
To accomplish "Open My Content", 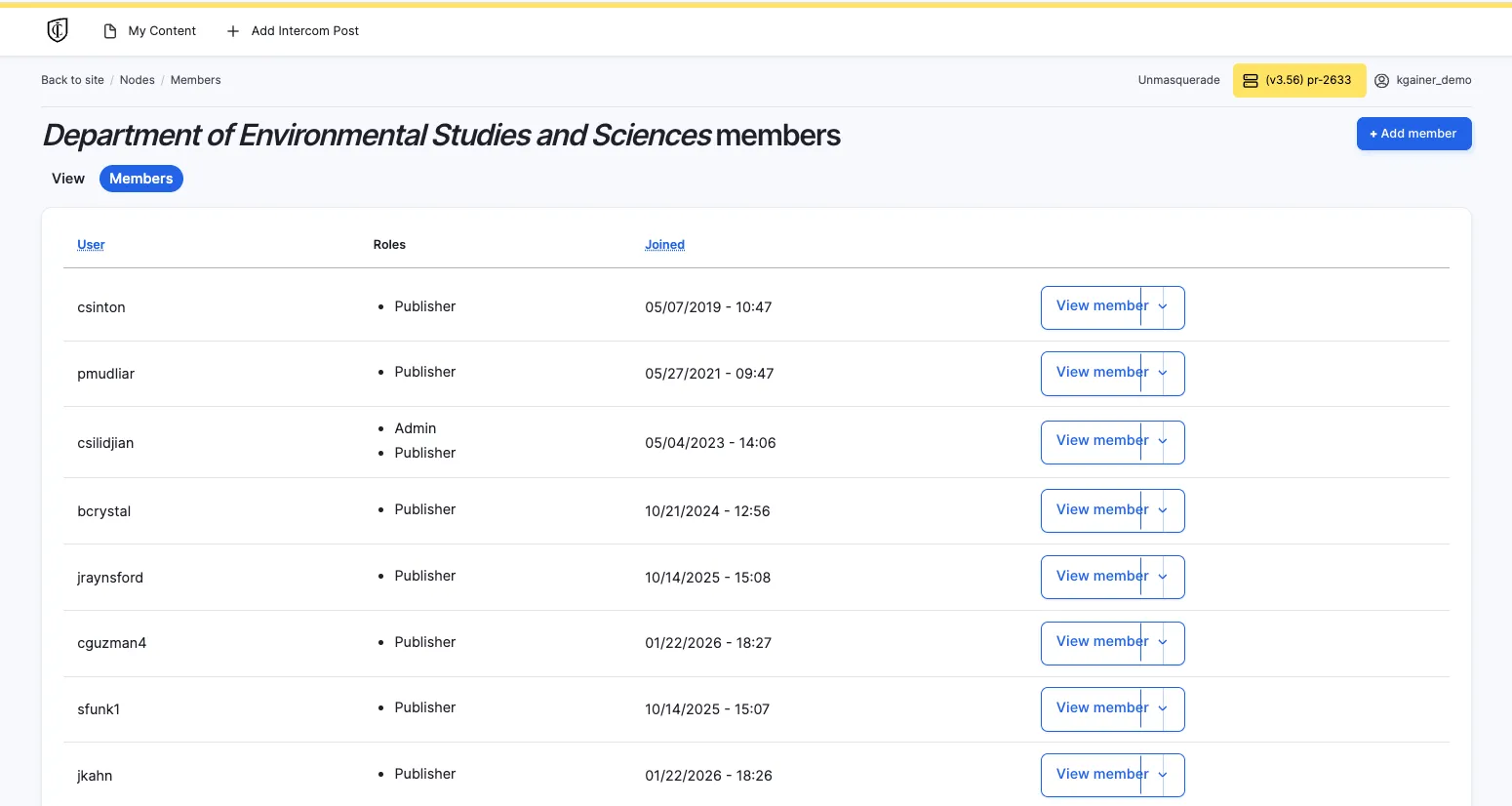I will pos(149,31).
